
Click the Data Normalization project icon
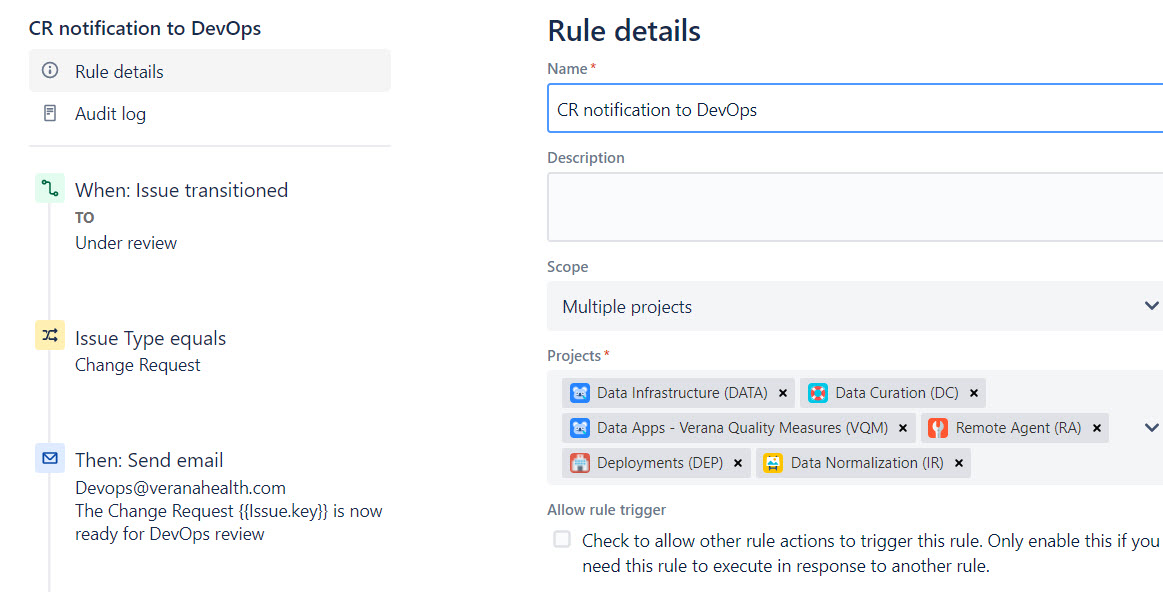(773, 462)
